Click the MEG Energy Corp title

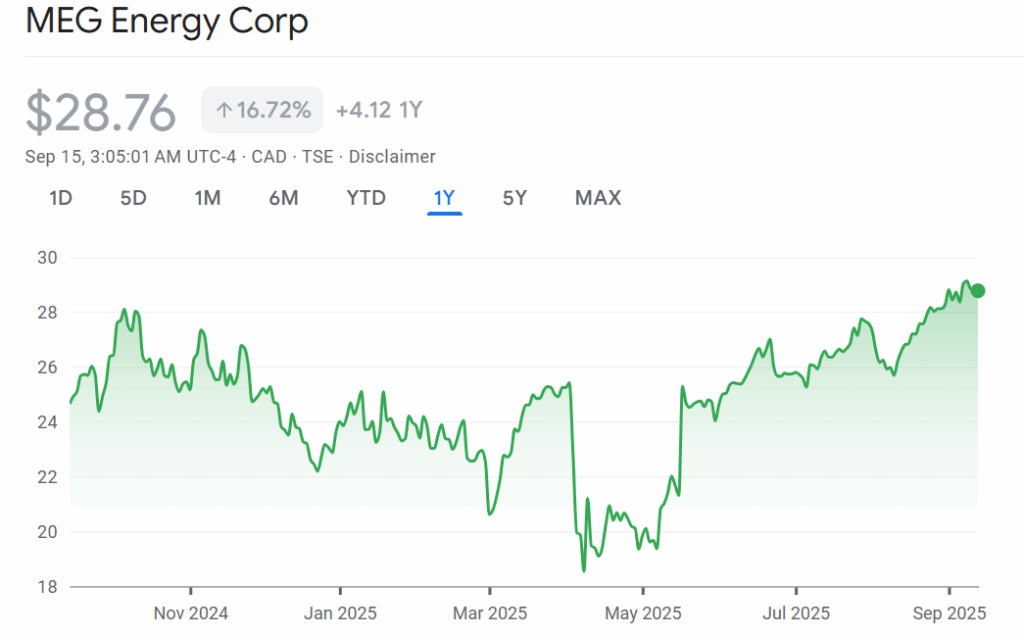tap(167, 21)
